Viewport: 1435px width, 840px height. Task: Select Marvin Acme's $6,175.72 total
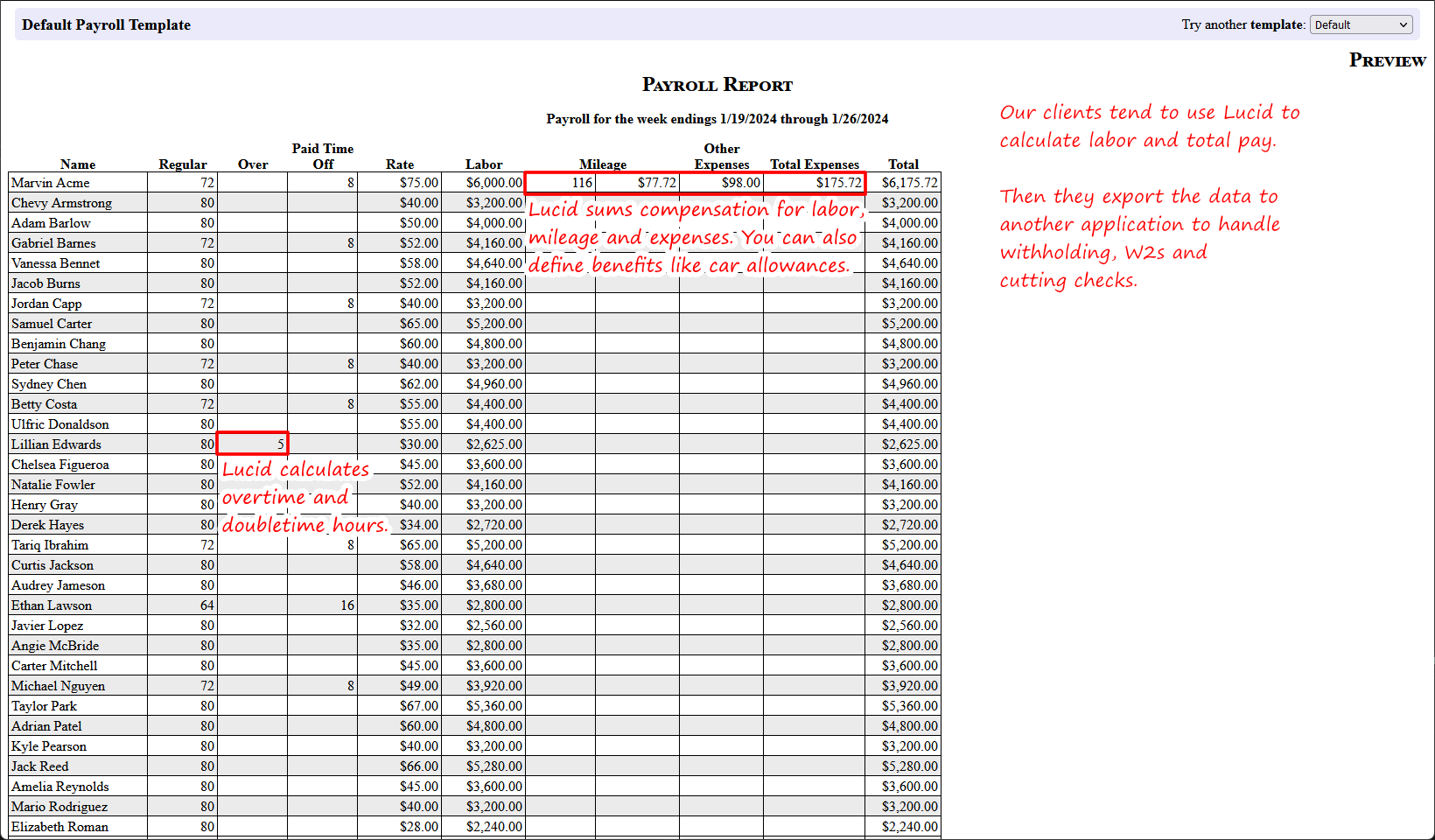[x=903, y=183]
